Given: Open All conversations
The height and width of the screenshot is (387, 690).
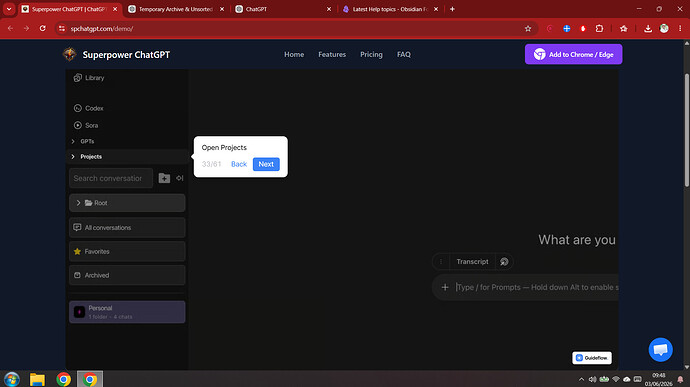Looking at the screenshot, I should tap(127, 228).
